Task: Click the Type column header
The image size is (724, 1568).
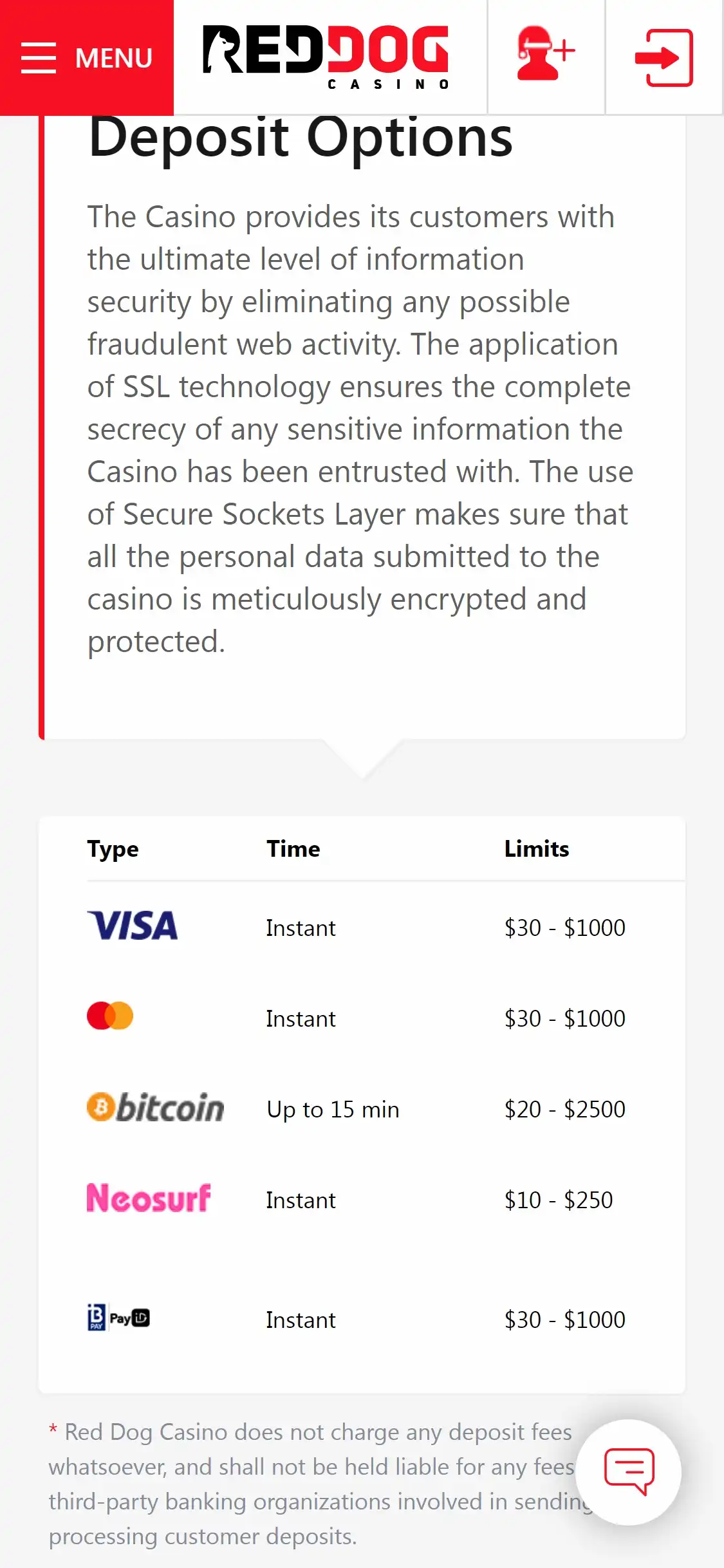Action: [113, 849]
